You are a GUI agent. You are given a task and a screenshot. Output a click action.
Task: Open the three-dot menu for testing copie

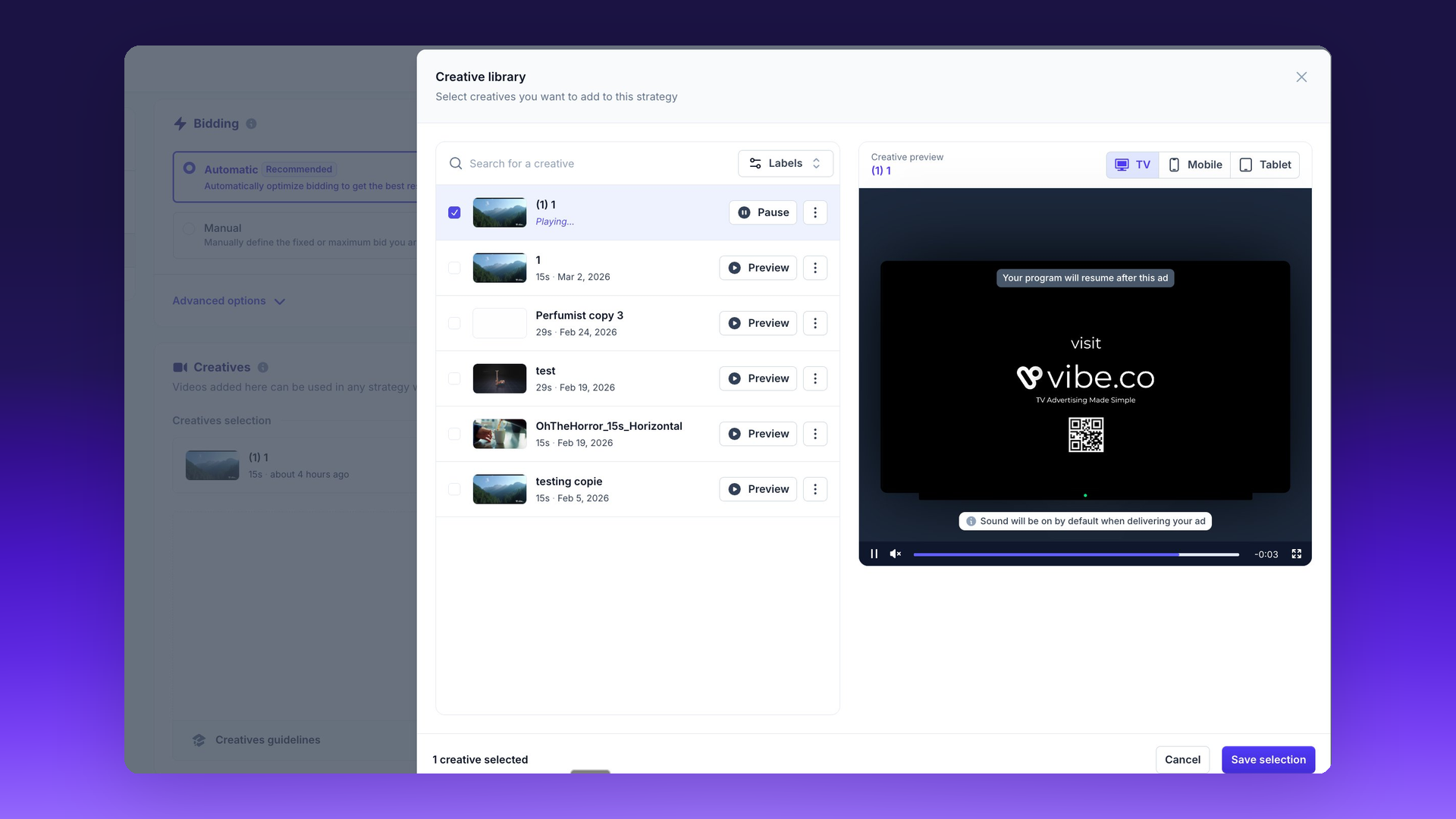point(815,489)
